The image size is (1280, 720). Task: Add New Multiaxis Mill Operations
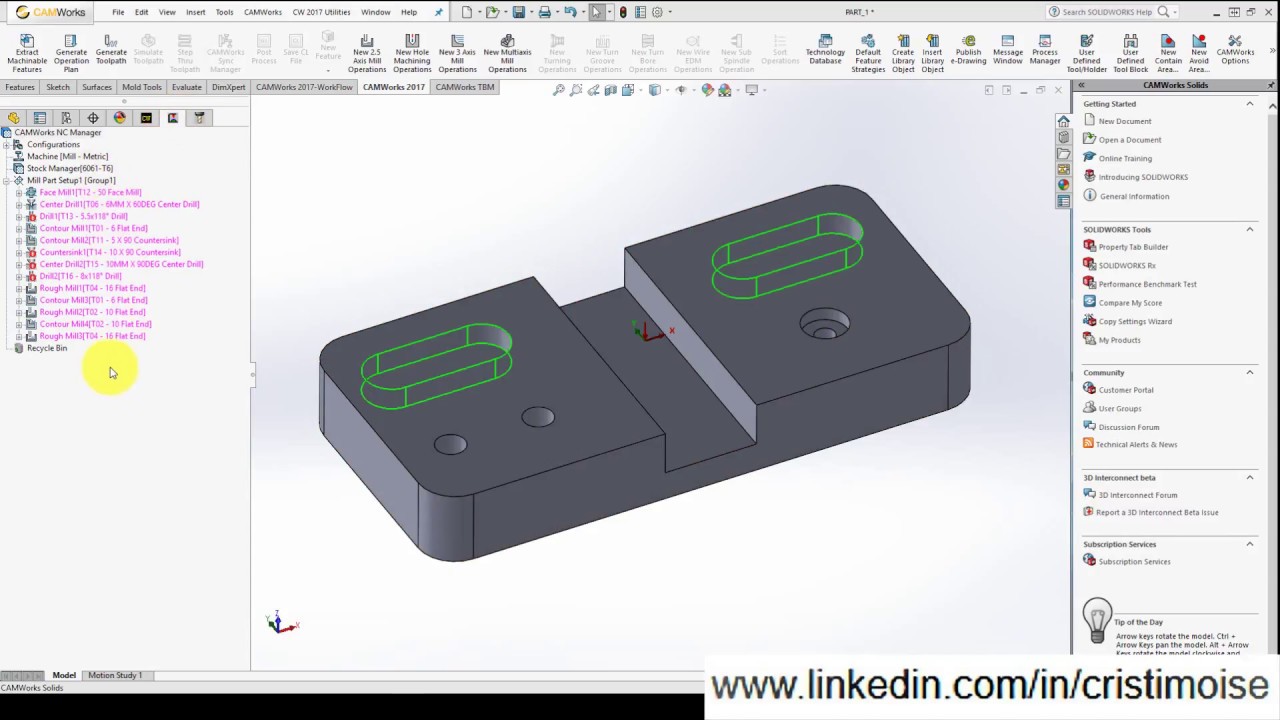tap(507, 54)
